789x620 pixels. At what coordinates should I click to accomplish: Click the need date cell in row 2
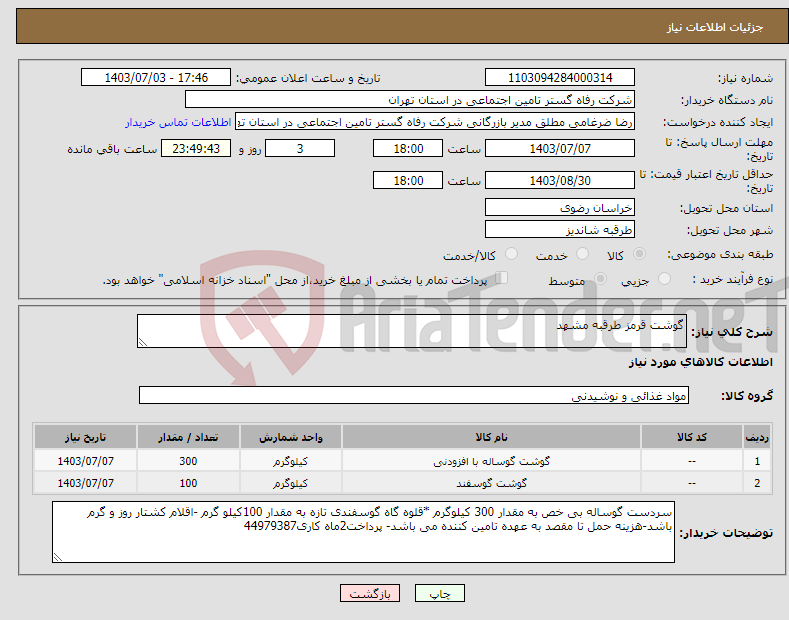pos(85,483)
